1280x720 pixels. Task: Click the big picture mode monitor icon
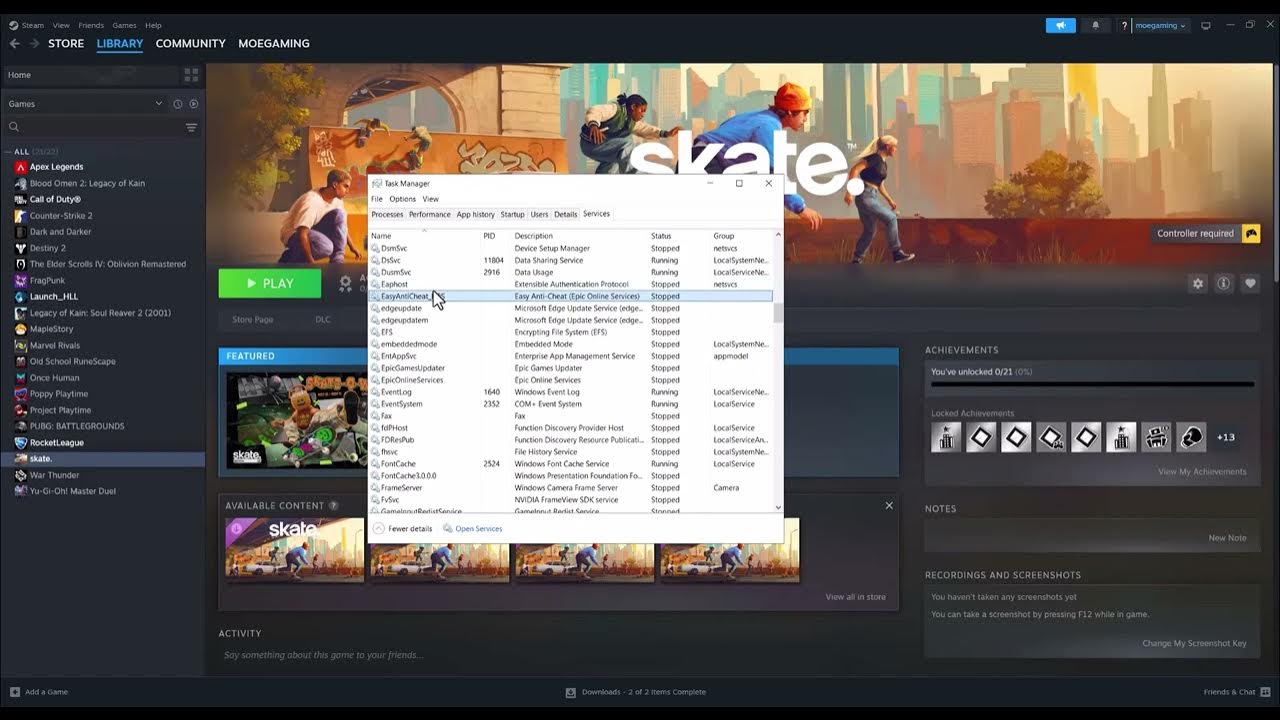pos(1206,25)
